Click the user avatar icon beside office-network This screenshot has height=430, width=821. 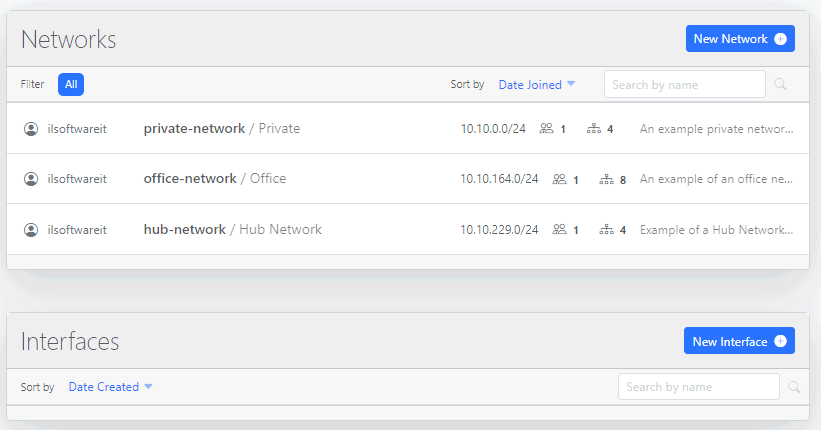[x=31, y=179]
